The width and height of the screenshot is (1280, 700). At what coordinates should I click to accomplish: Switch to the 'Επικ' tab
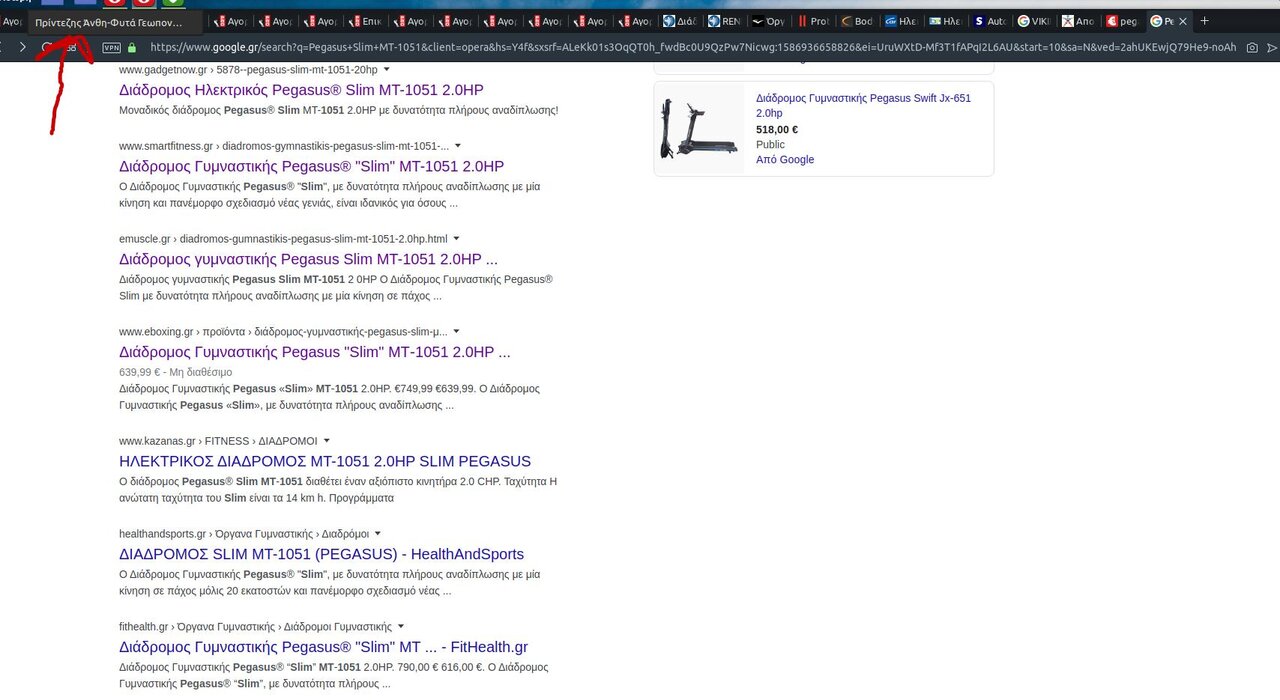tap(364, 21)
